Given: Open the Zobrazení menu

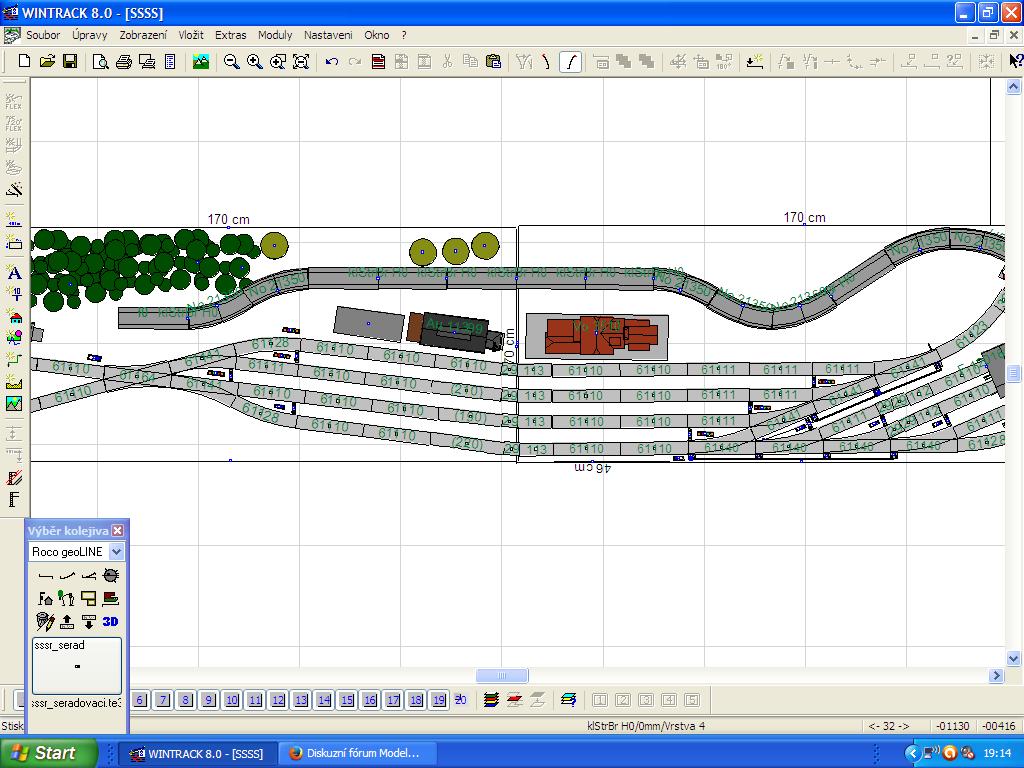Looking at the screenshot, I should (143, 35).
